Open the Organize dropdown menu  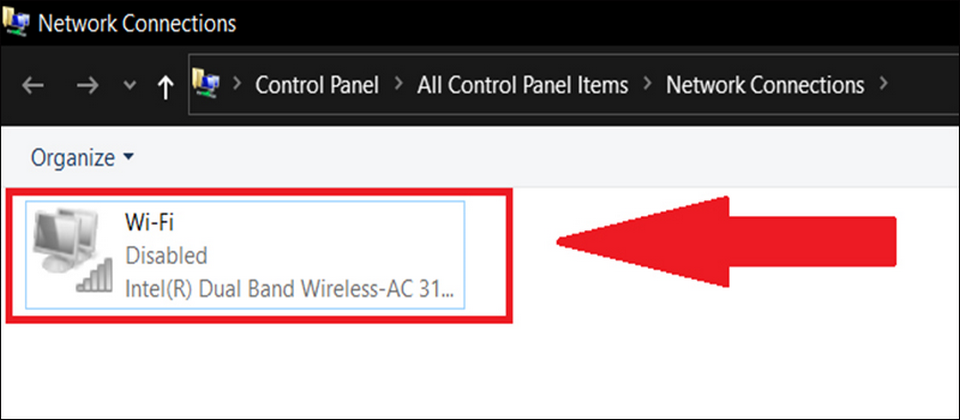[82, 157]
